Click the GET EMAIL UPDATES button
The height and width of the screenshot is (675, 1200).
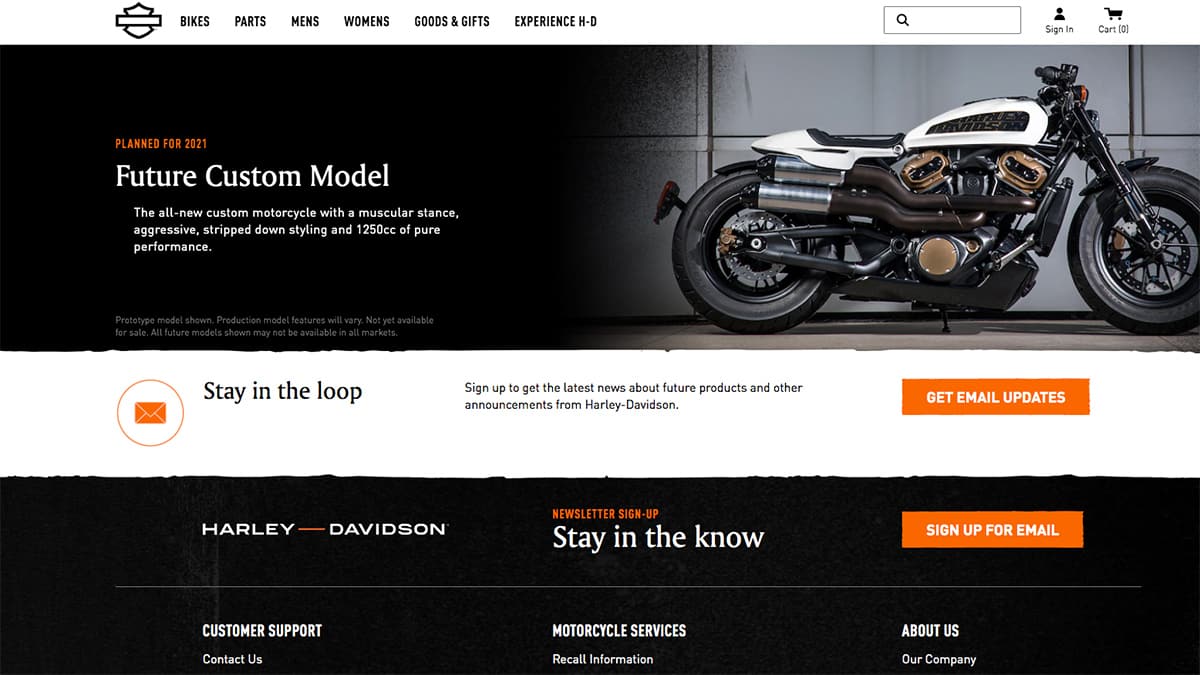click(995, 397)
